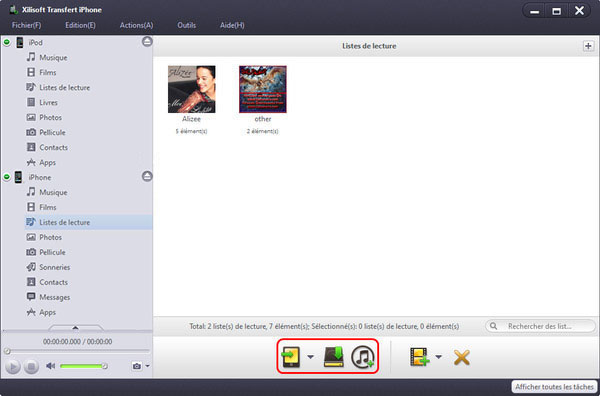Click Afficher toutes les tâches button
Viewport: 600px width, 396px height.
coord(554,387)
